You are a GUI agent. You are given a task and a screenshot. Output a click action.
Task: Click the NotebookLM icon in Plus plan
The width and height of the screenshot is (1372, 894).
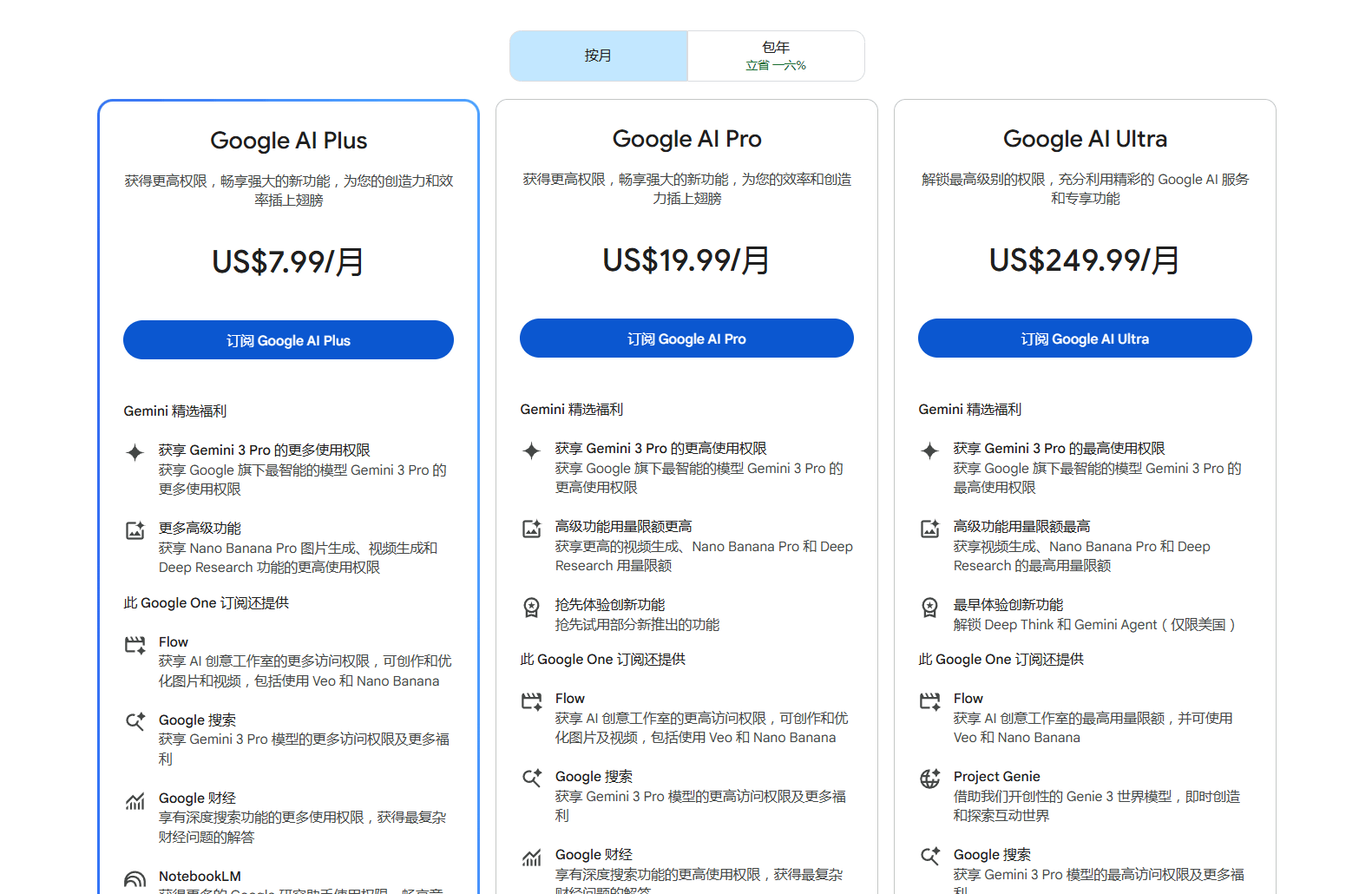[x=135, y=879]
